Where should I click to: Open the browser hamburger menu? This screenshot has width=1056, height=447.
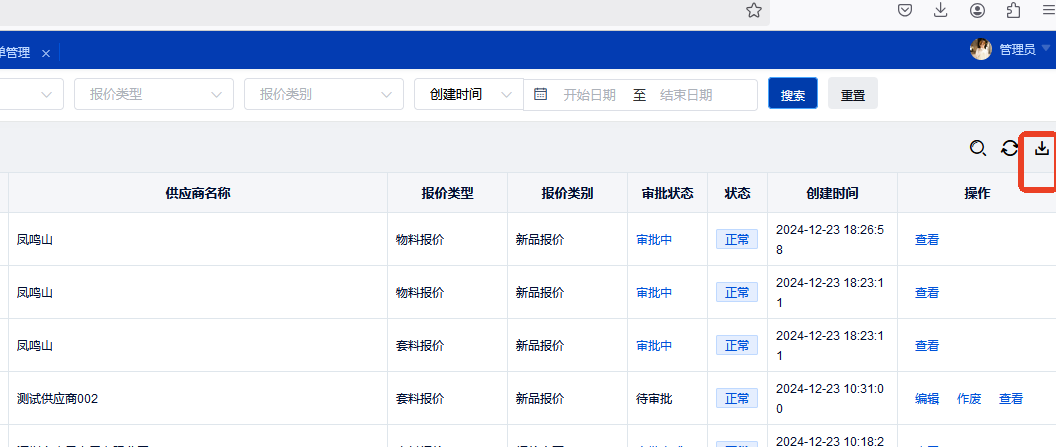tap(1049, 10)
